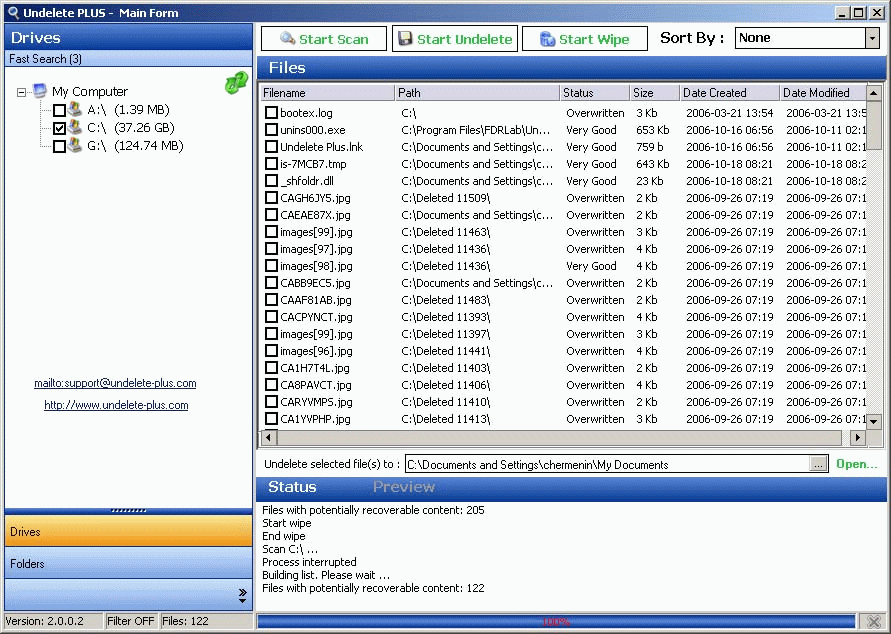Start scanning with Start Scan button
891x634 pixels.
pos(324,39)
